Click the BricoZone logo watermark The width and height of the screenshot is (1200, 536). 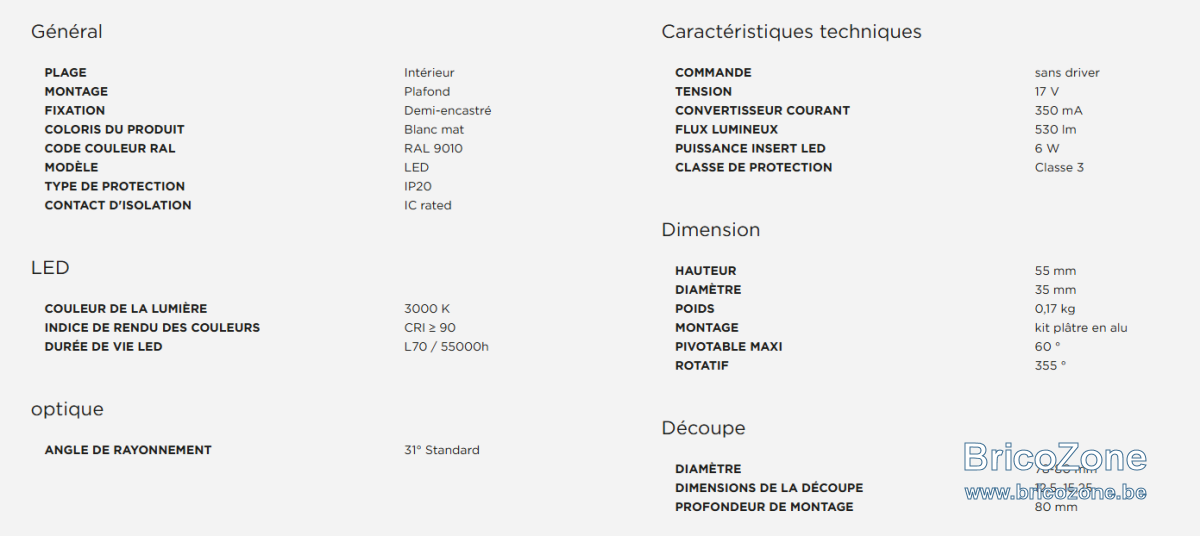pos(1055,458)
